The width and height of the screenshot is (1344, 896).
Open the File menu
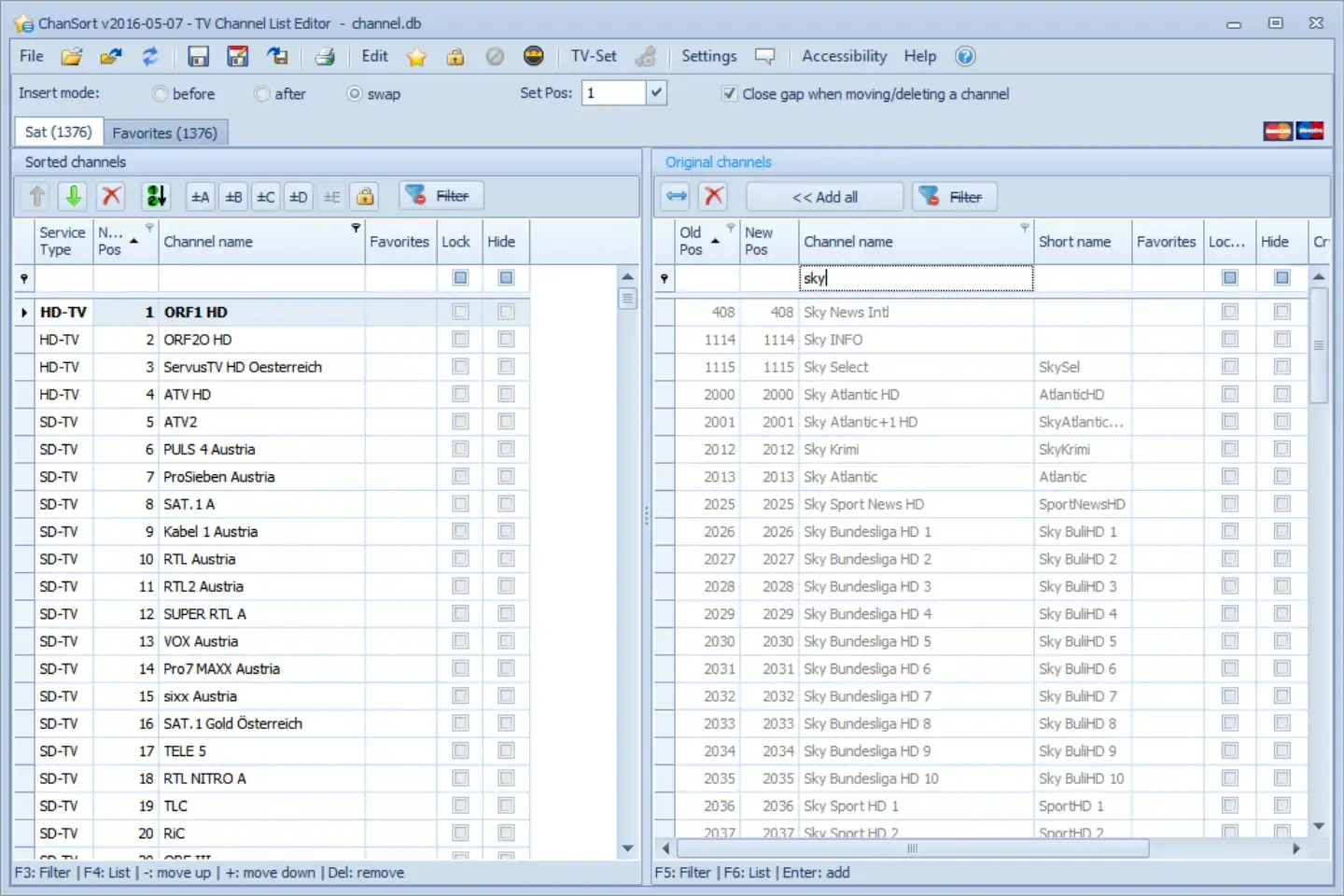(x=32, y=56)
